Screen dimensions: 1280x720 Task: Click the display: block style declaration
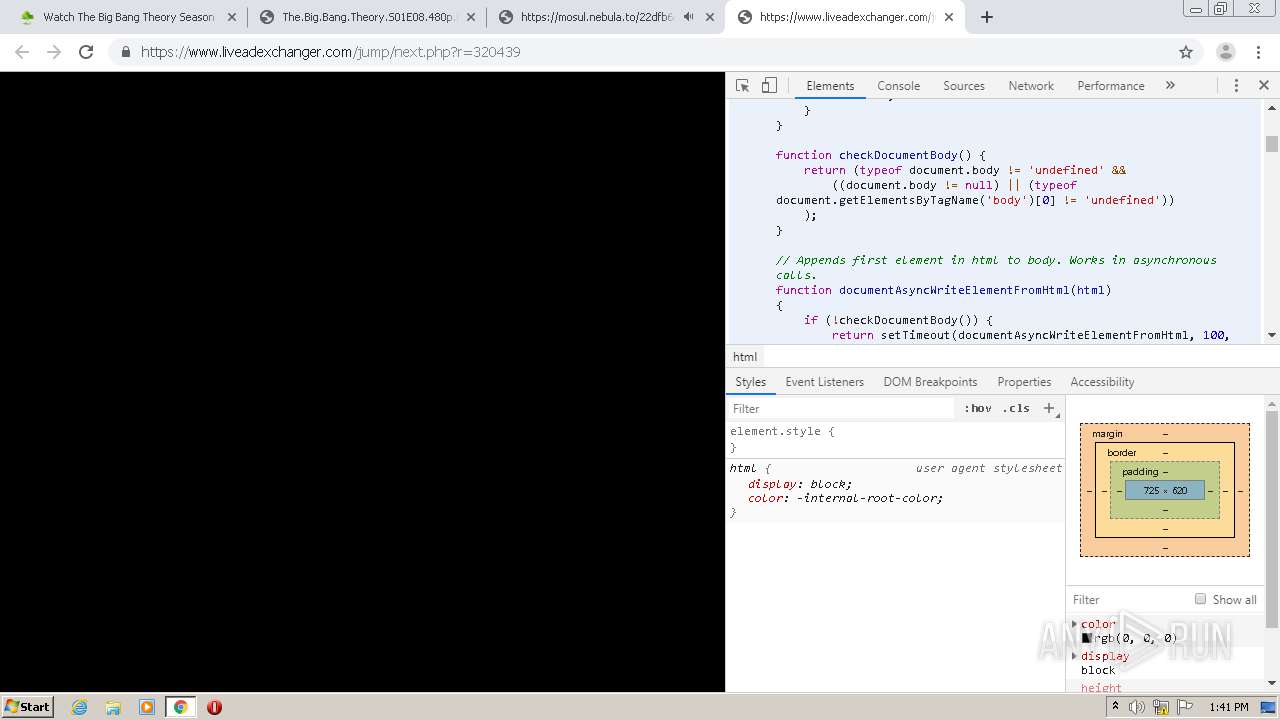point(800,484)
